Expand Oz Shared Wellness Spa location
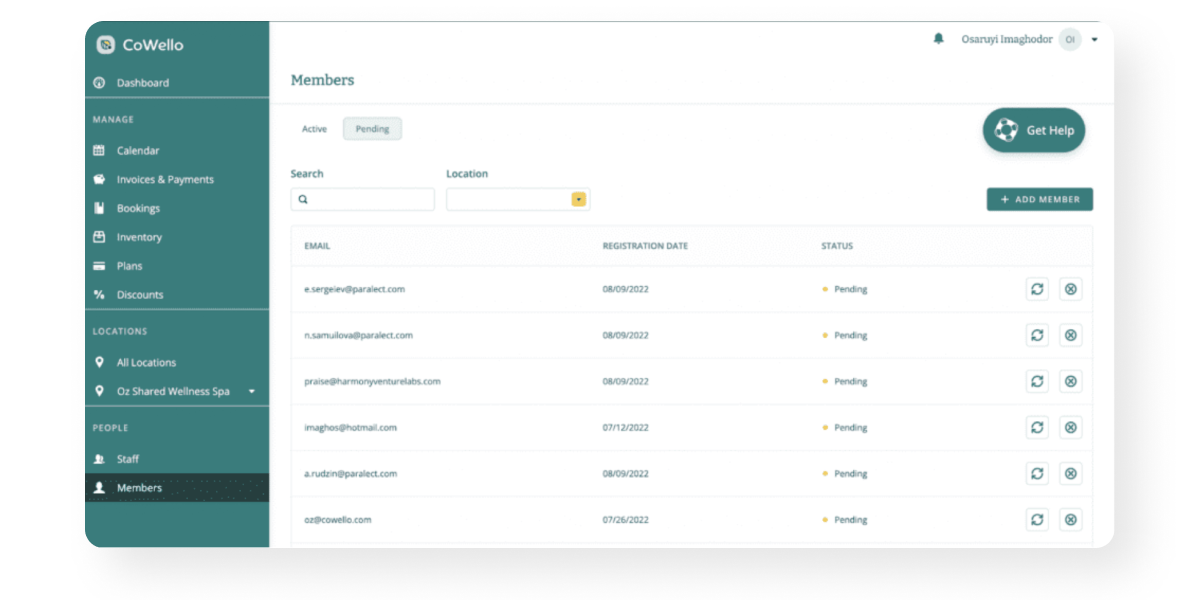The height and width of the screenshot is (600, 1200). [251, 391]
